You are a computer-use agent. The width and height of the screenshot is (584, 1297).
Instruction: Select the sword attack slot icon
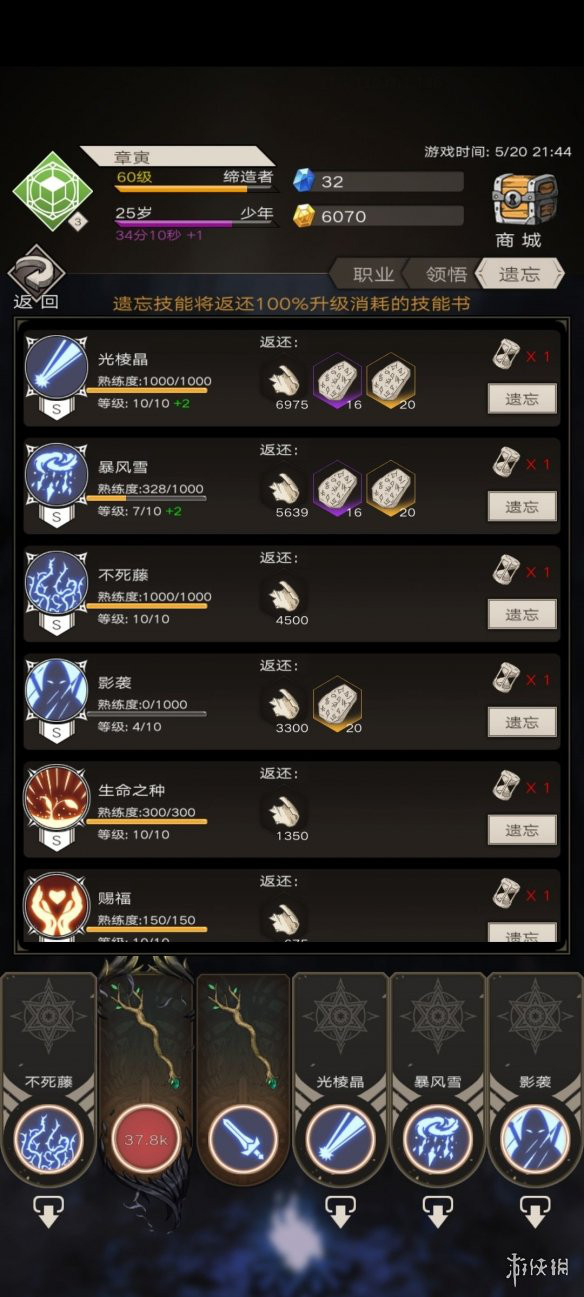pos(243,1139)
